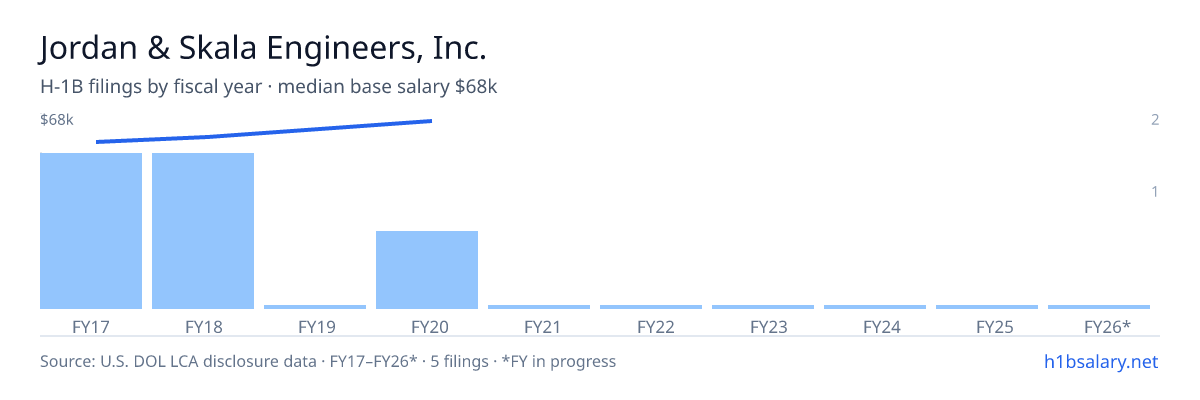Click the FY17 filings bar
The width and height of the screenshot is (1200, 400).
point(91,231)
